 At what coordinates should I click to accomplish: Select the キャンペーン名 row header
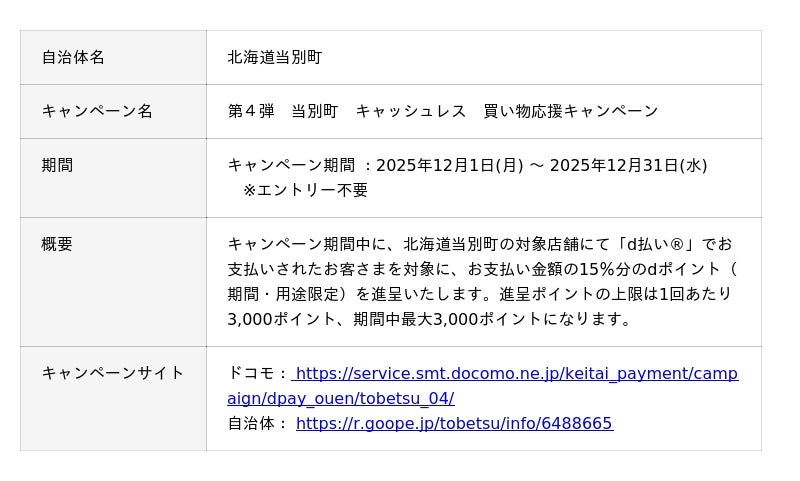(97, 111)
